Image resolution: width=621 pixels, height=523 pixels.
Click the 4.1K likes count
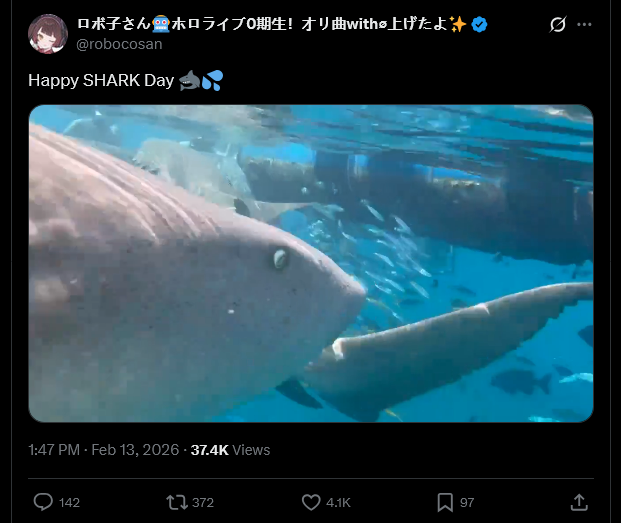(338, 502)
